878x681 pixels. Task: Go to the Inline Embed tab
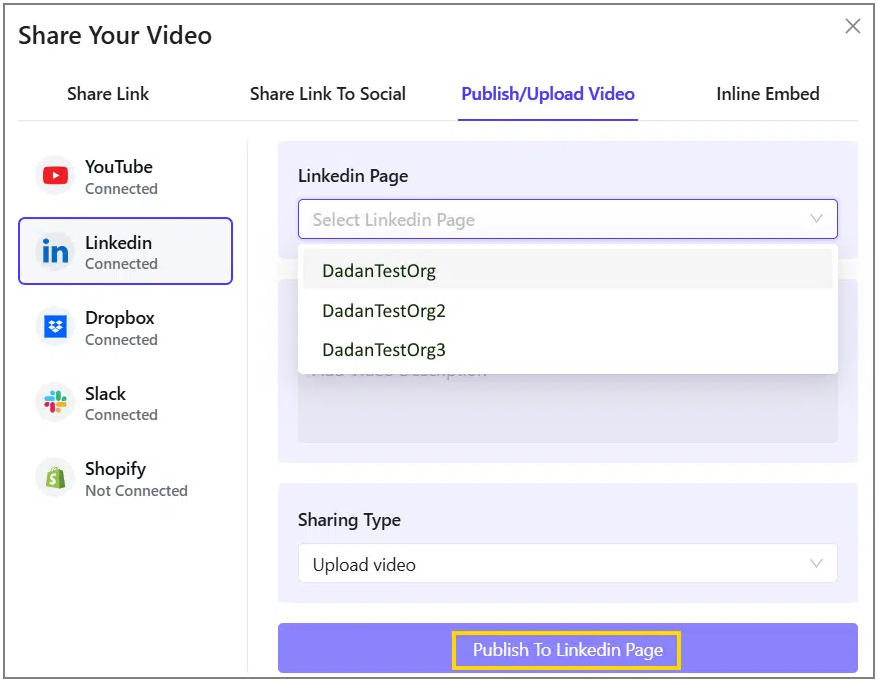click(x=767, y=94)
